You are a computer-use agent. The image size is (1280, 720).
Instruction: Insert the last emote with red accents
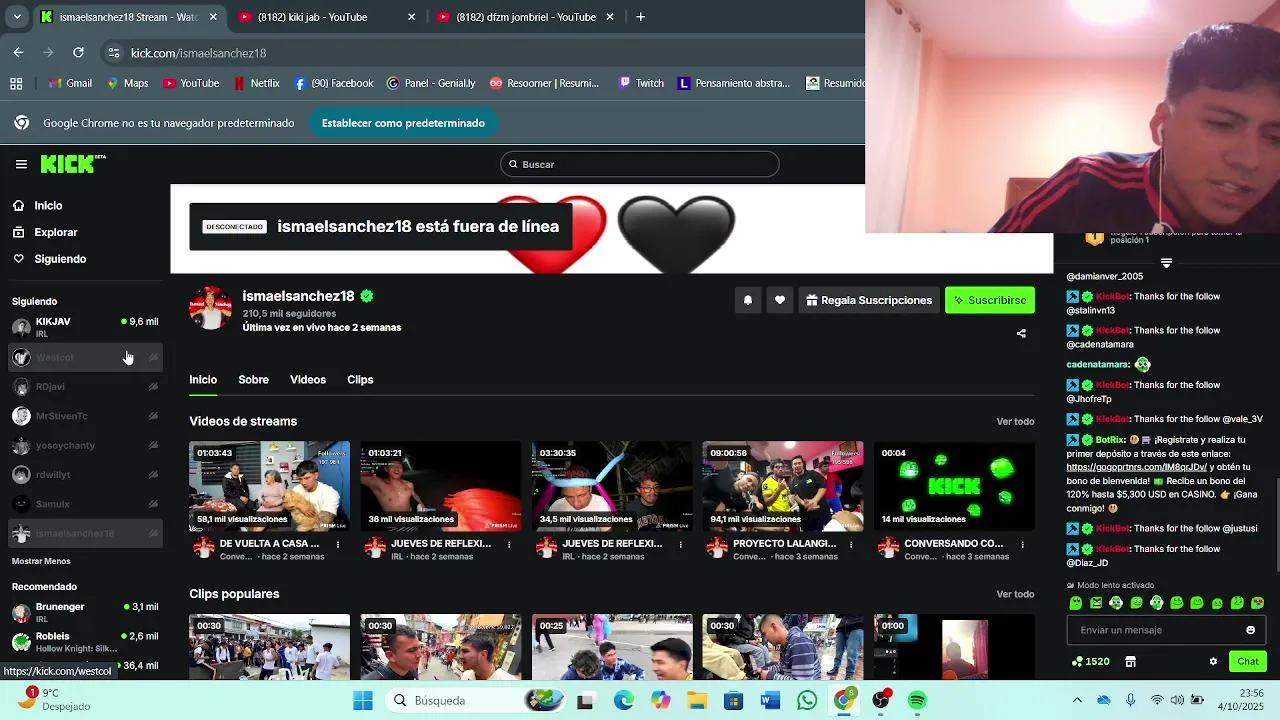click(1258, 603)
